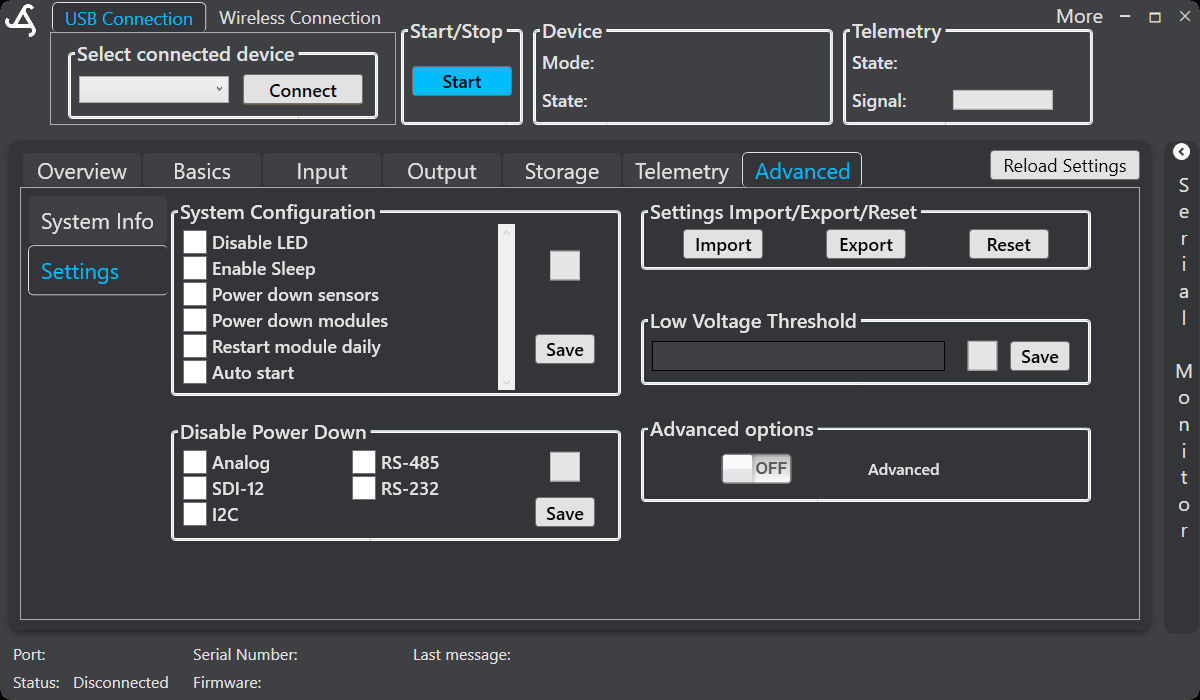Screen dimensions: 1200x700
Task: Check the Enable Sleep checkbox
Action: tap(195, 269)
